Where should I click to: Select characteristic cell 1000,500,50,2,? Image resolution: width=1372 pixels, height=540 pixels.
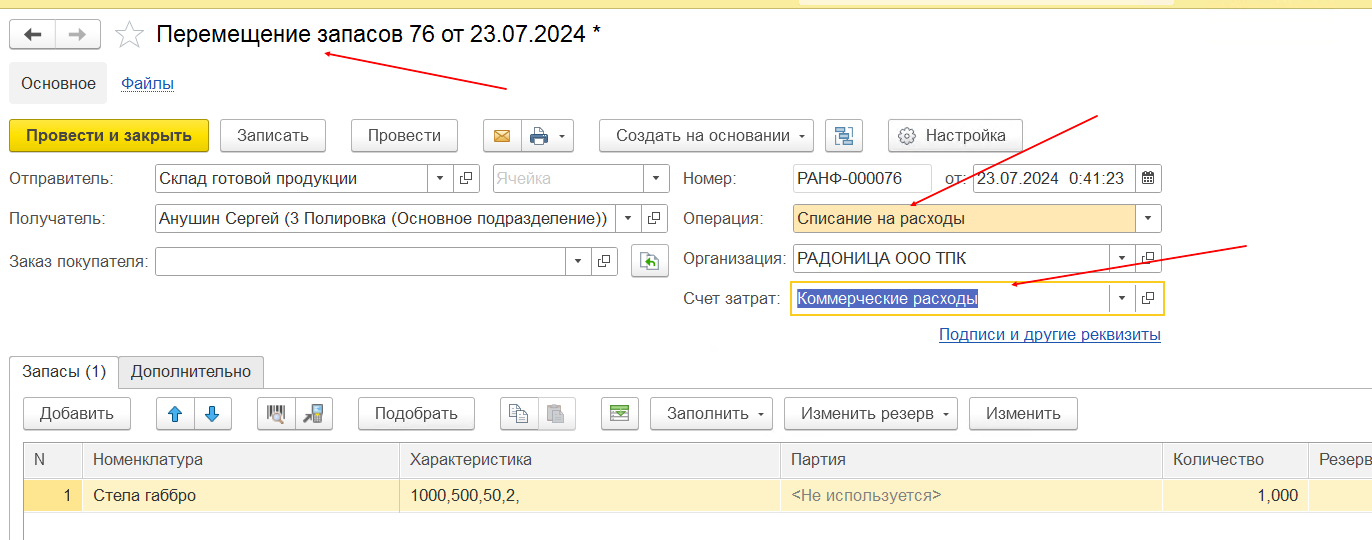click(590, 495)
